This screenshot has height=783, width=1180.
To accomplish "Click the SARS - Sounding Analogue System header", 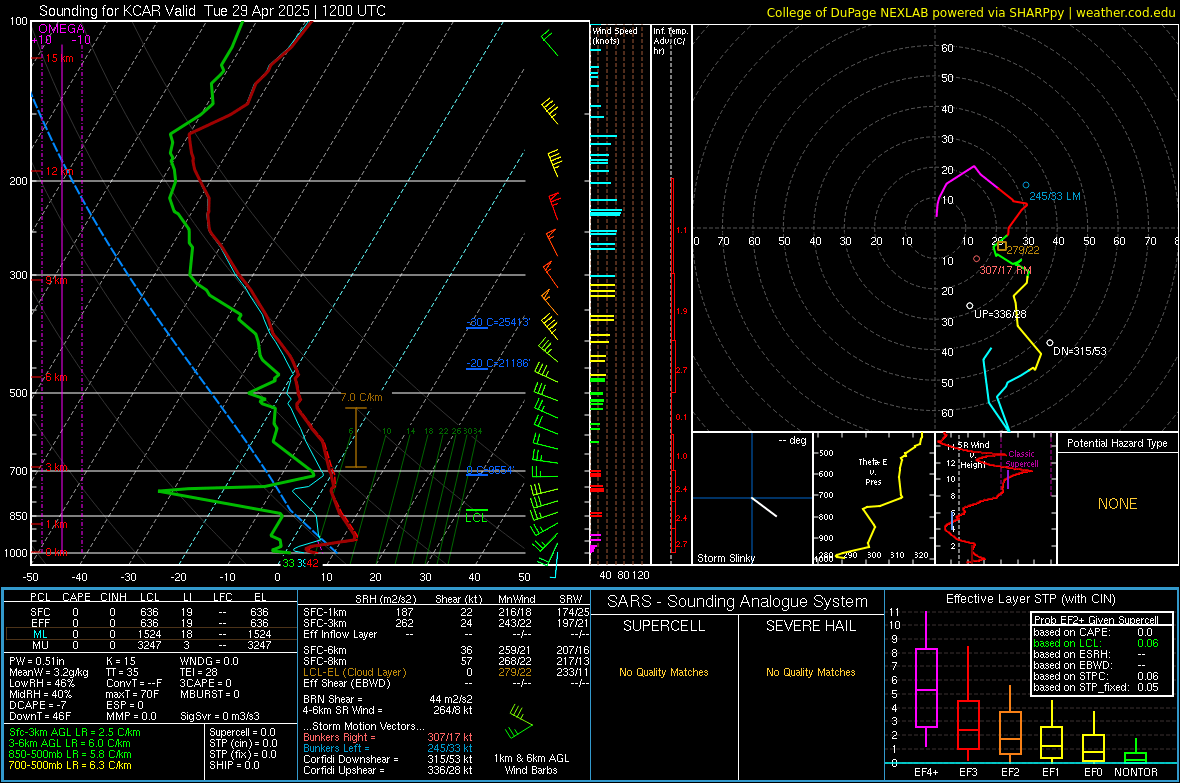I will [x=738, y=602].
